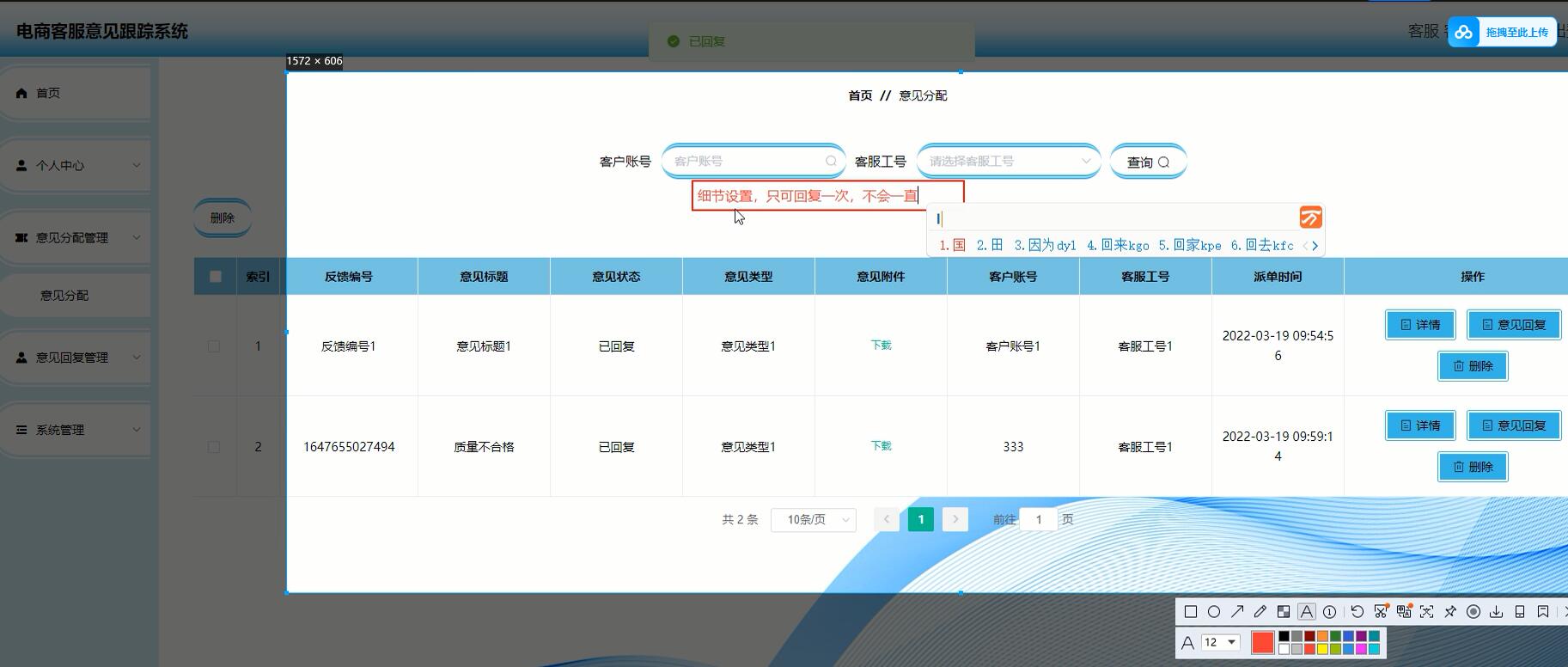The width and height of the screenshot is (1568, 667).
Task: Pick the magenta color swatch
Action: pyautogui.click(x=1361, y=649)
